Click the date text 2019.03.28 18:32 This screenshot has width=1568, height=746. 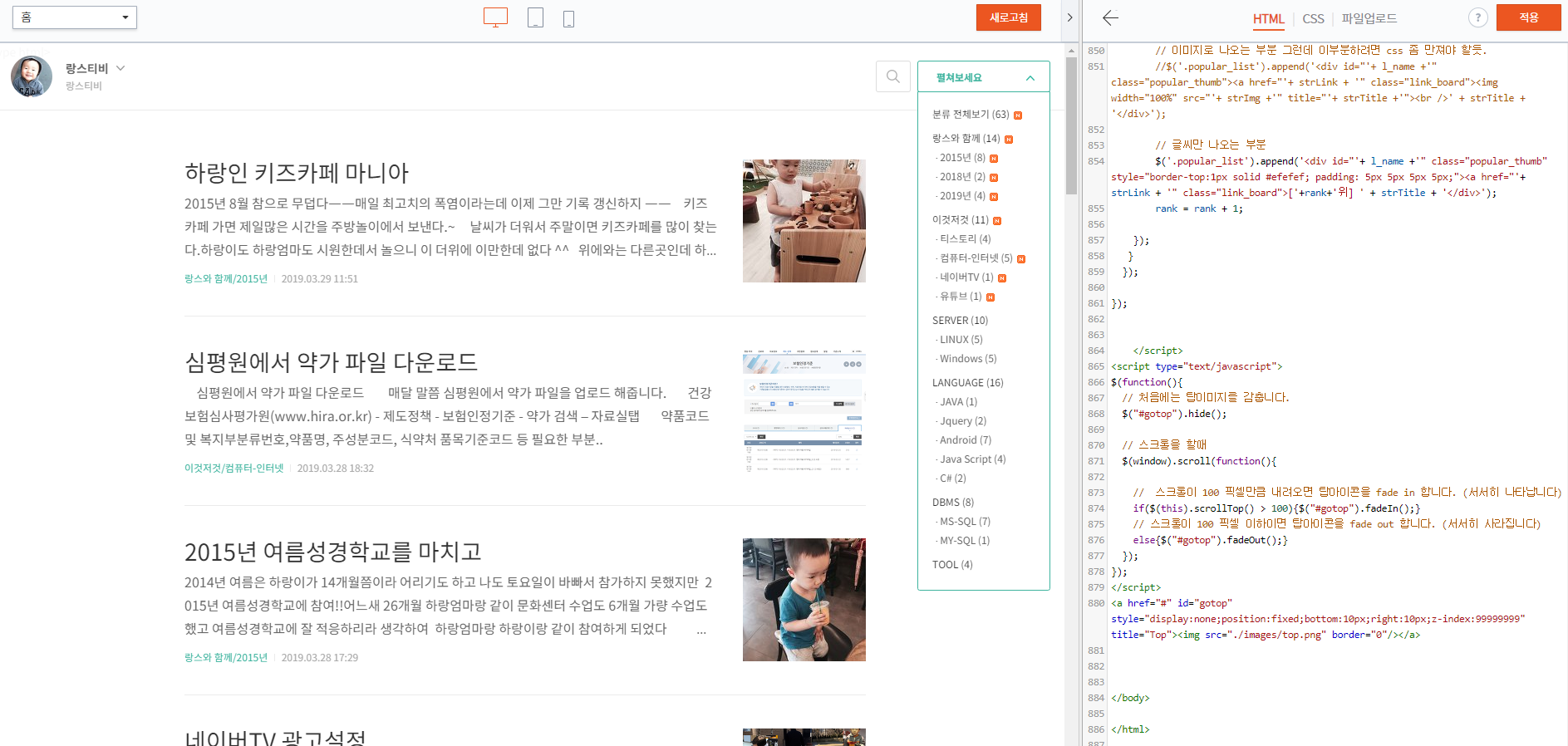[336, 469]
